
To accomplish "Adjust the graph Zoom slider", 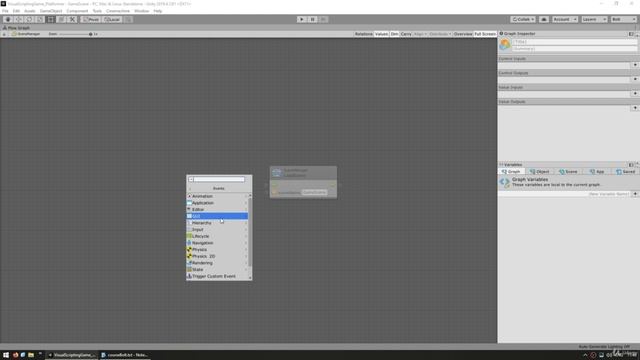I will pos(75,34).
